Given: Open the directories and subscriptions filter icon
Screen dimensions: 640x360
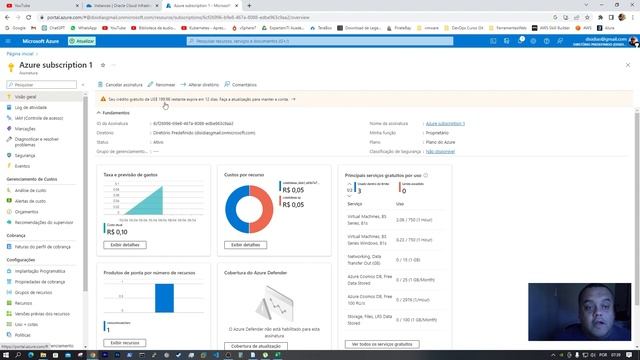Looking at the screenshot, I should click(507, 41).
